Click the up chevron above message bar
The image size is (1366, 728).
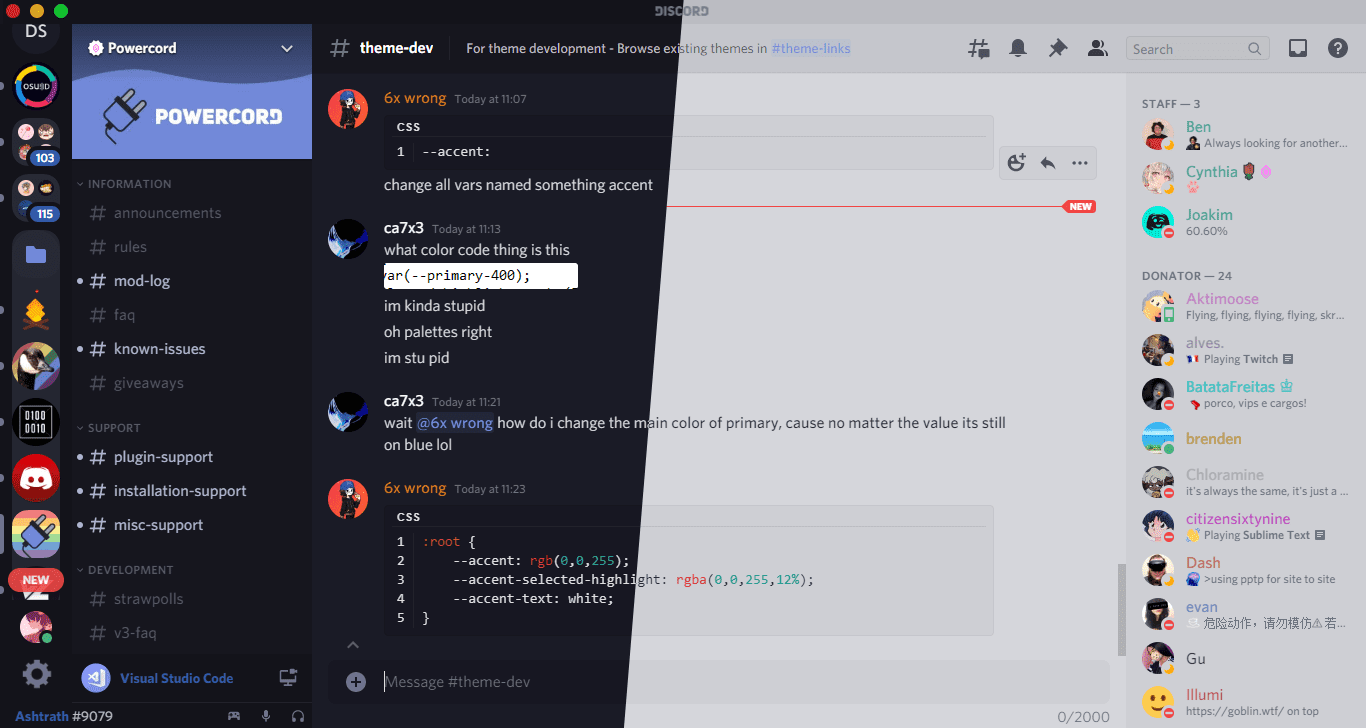(353, 645)
